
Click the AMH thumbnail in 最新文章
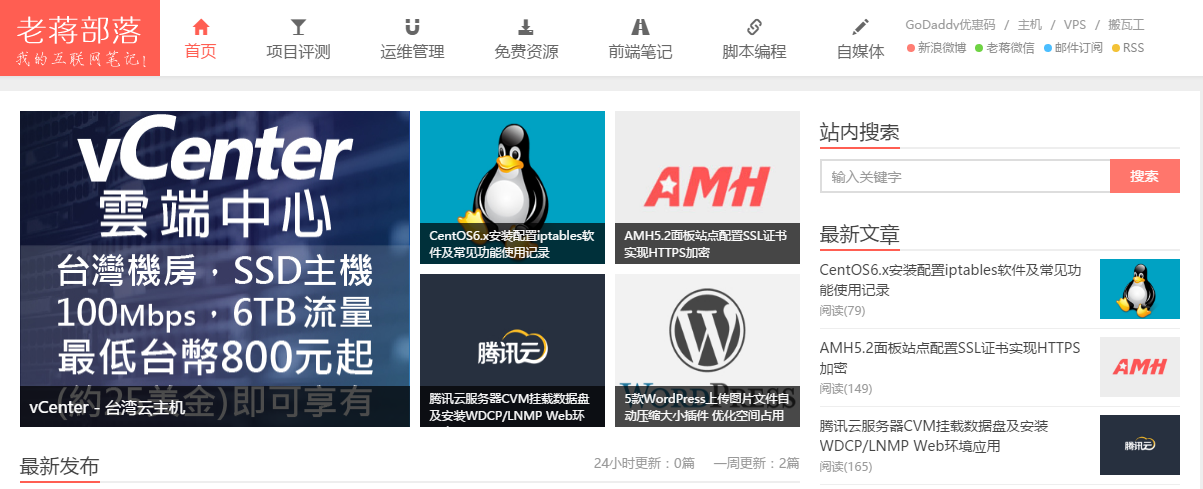(1140, 367)
